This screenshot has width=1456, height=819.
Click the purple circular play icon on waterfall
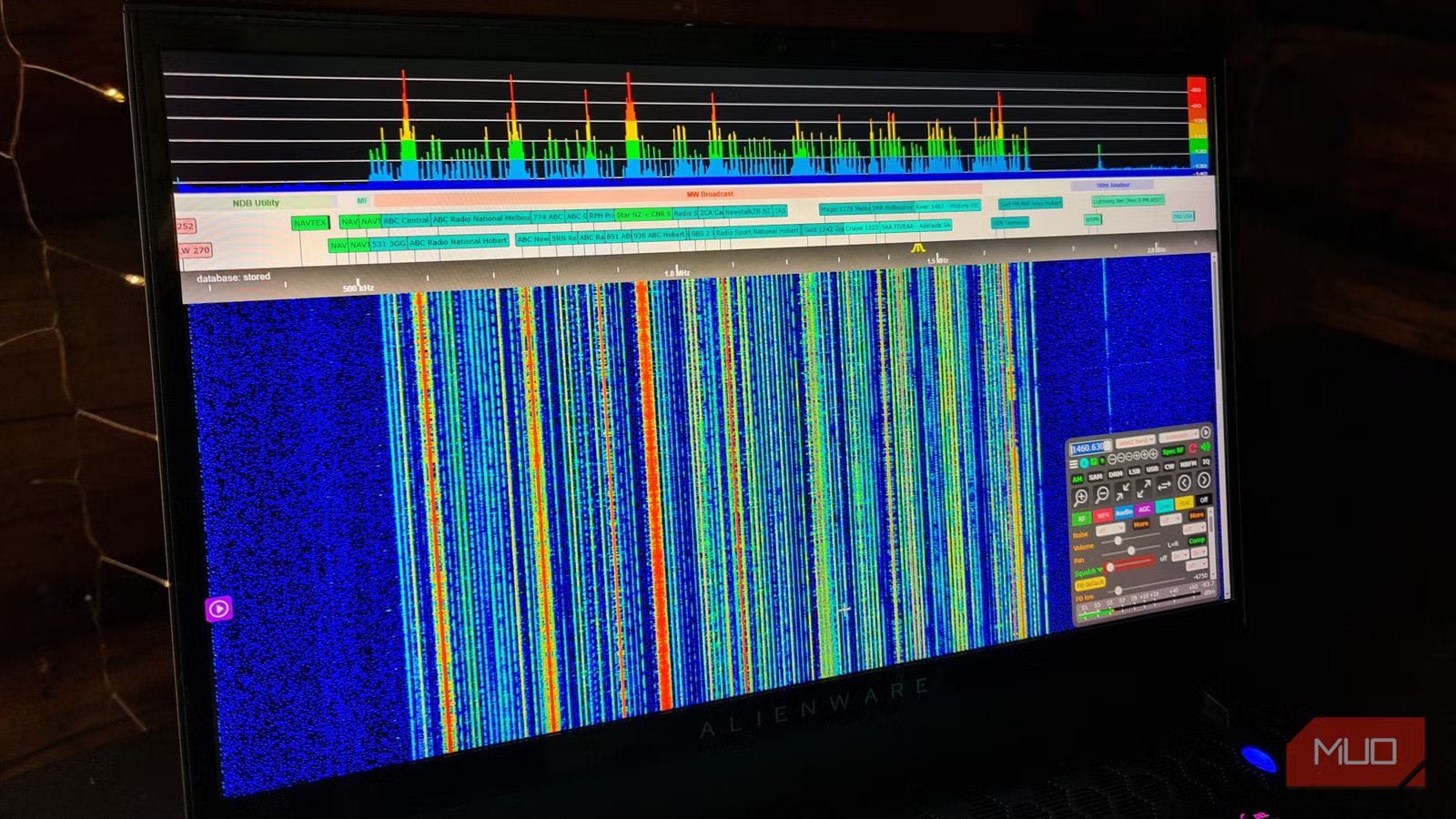point(218,608)
